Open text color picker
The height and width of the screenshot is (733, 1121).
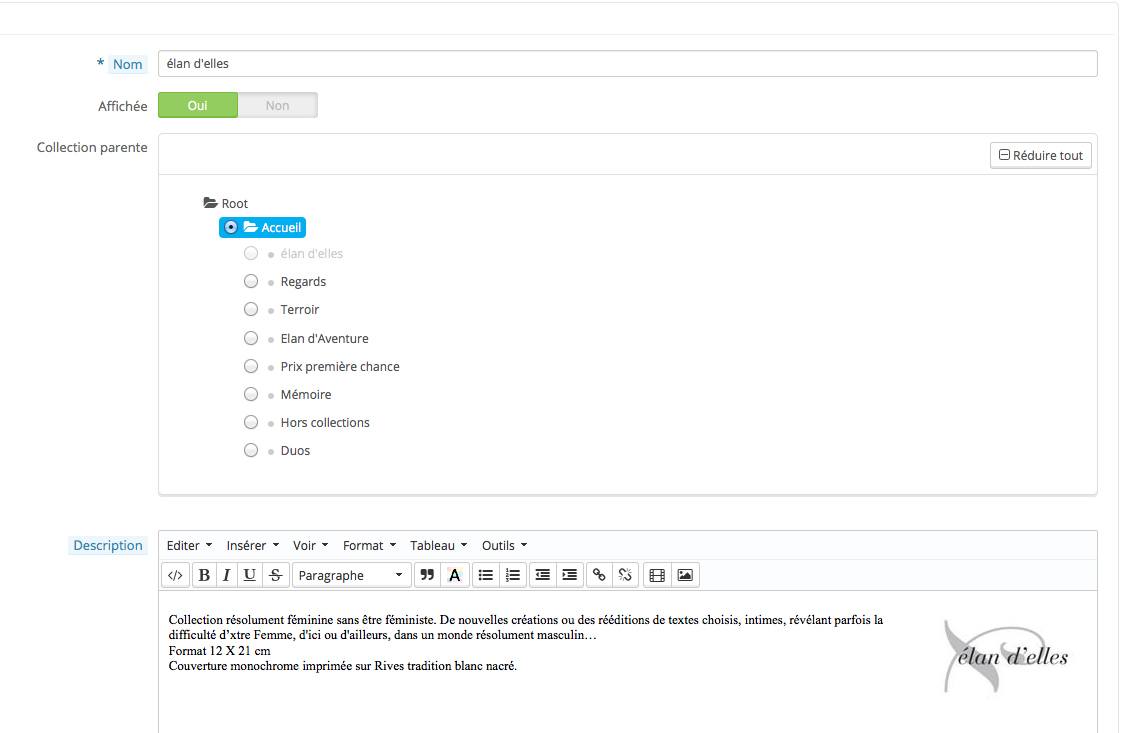pos(455,575)
